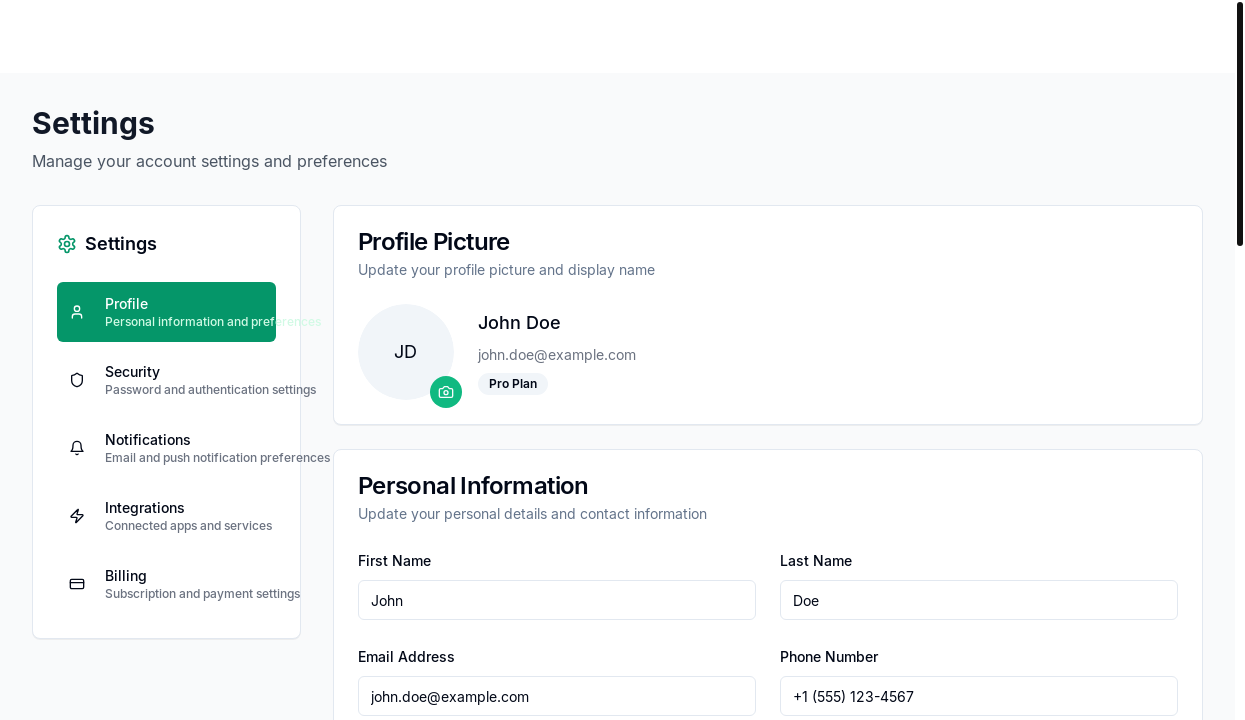Click into the Phone Number field
This screenshot has height=720, width=1245.
[979, 696]
